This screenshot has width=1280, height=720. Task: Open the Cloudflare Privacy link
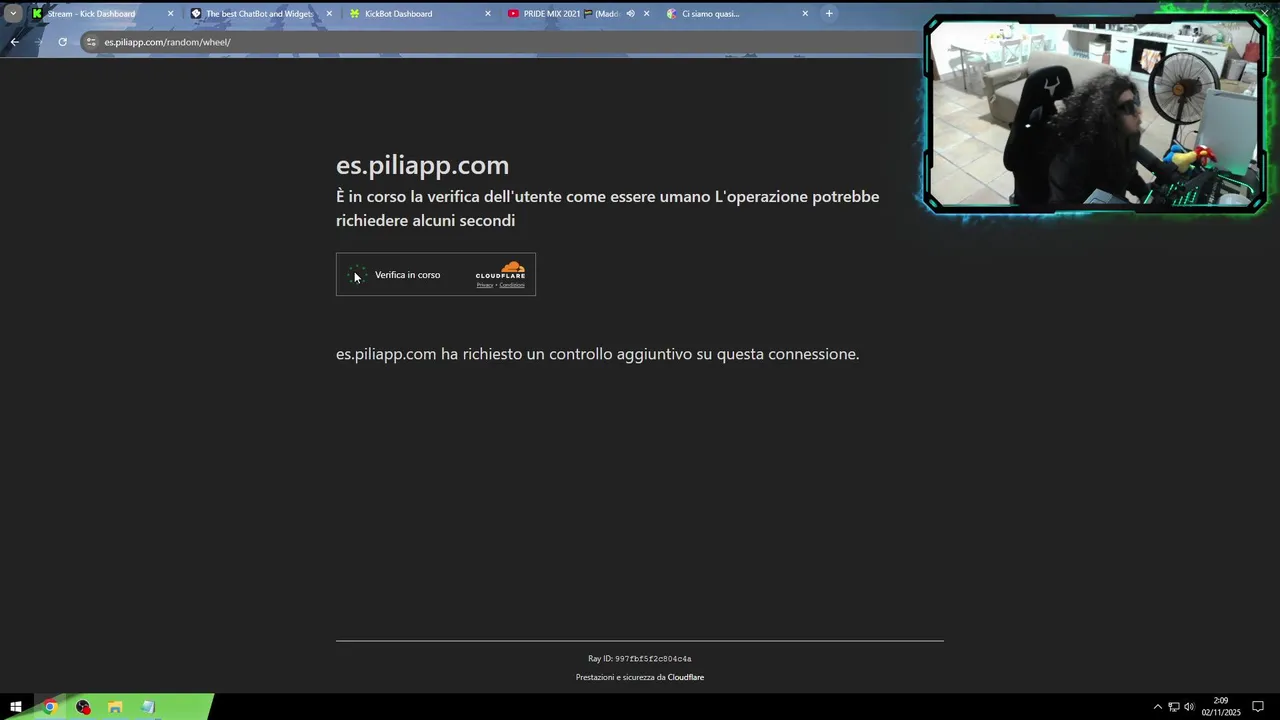[x=485, y=285]
